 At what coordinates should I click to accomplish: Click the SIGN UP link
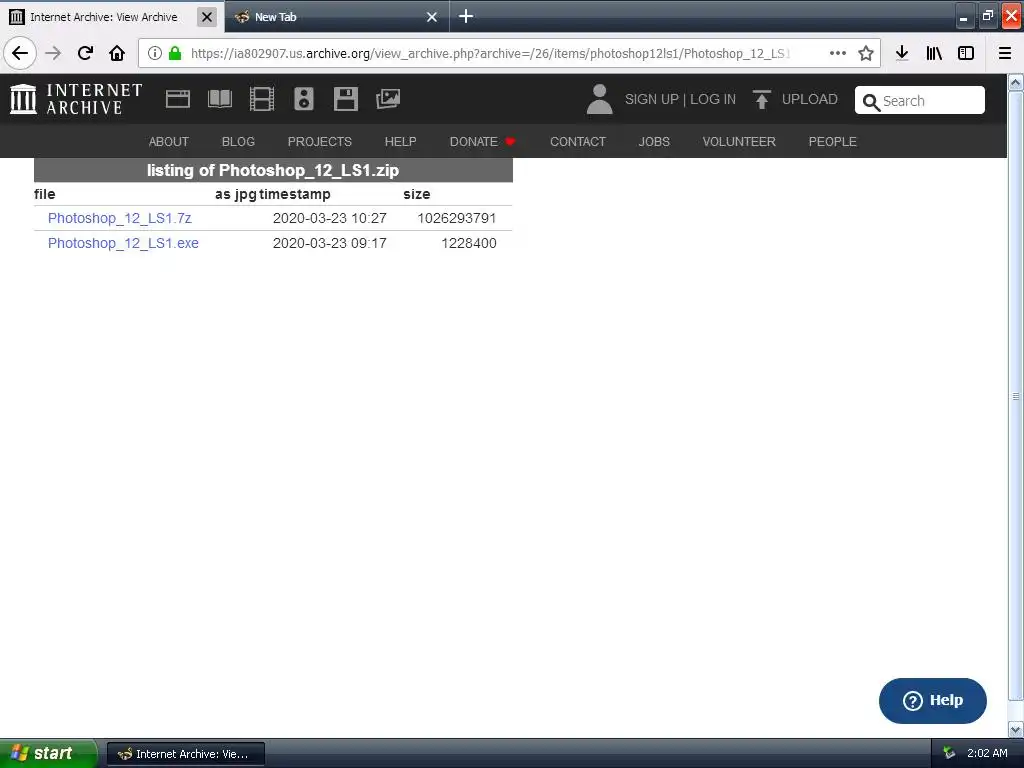pos(652,99)
